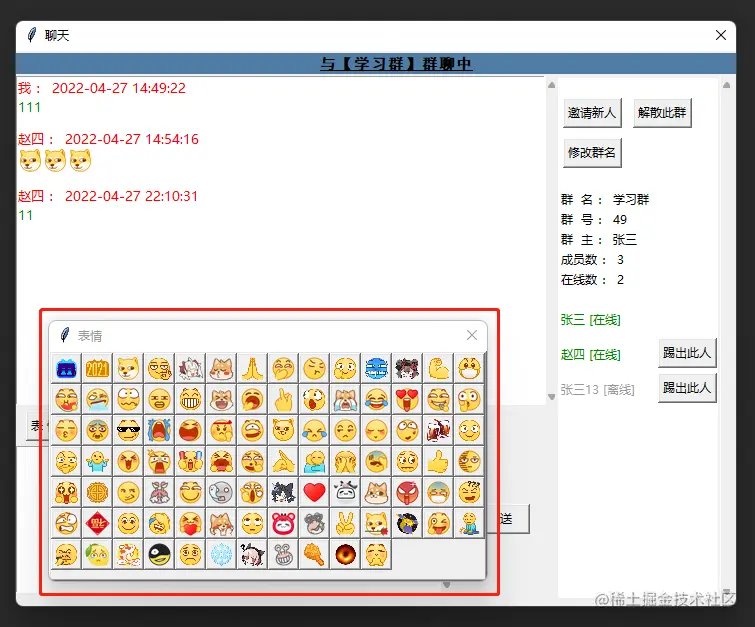Choose the chicken drumstick emoji

coord(314,555)
